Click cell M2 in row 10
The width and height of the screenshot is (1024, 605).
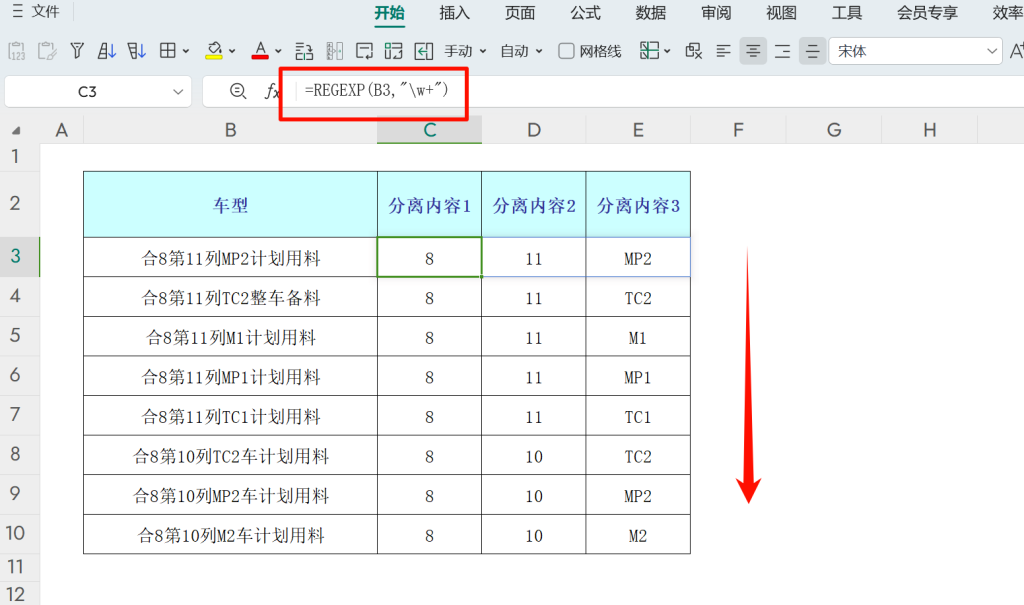click(638, 535)
